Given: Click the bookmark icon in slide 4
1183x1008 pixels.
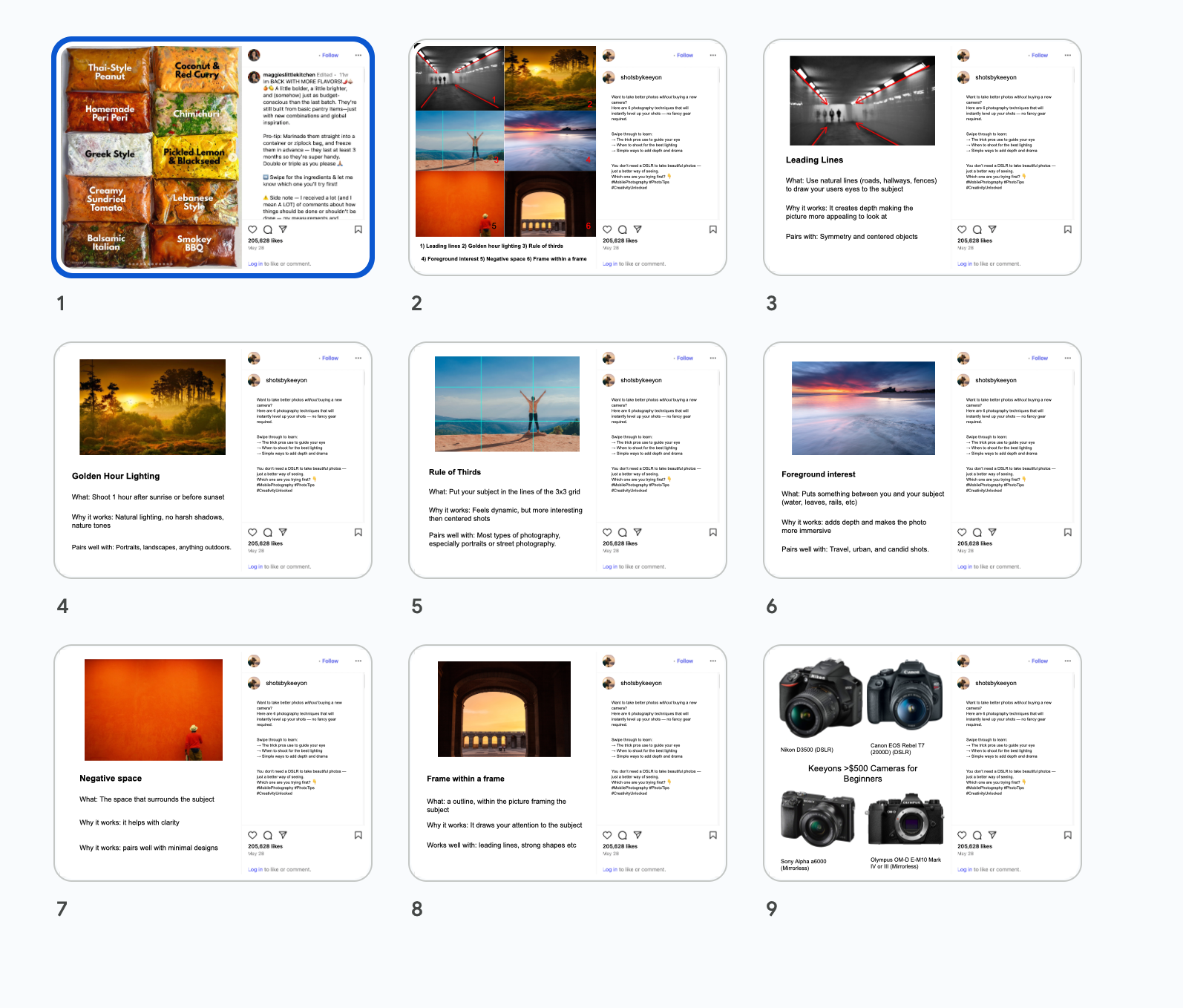Looking at the screenshot, I should [358, 532].
